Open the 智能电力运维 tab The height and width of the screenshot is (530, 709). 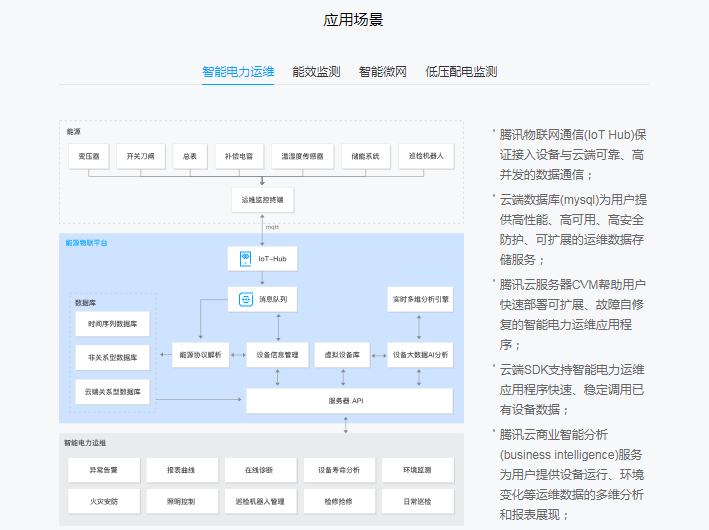click(x=238, y=72)
